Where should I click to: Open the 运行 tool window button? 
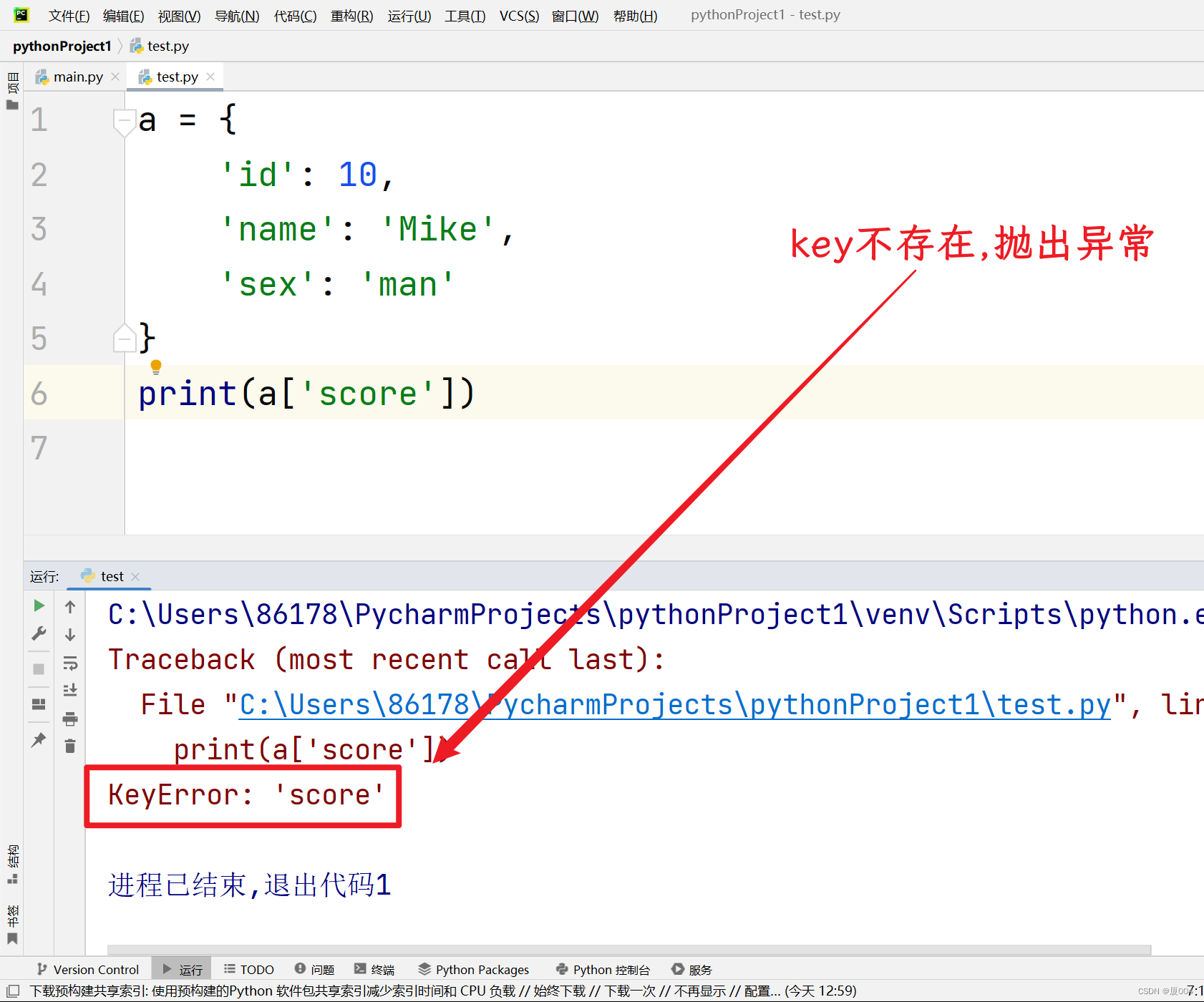coord(183,969)
